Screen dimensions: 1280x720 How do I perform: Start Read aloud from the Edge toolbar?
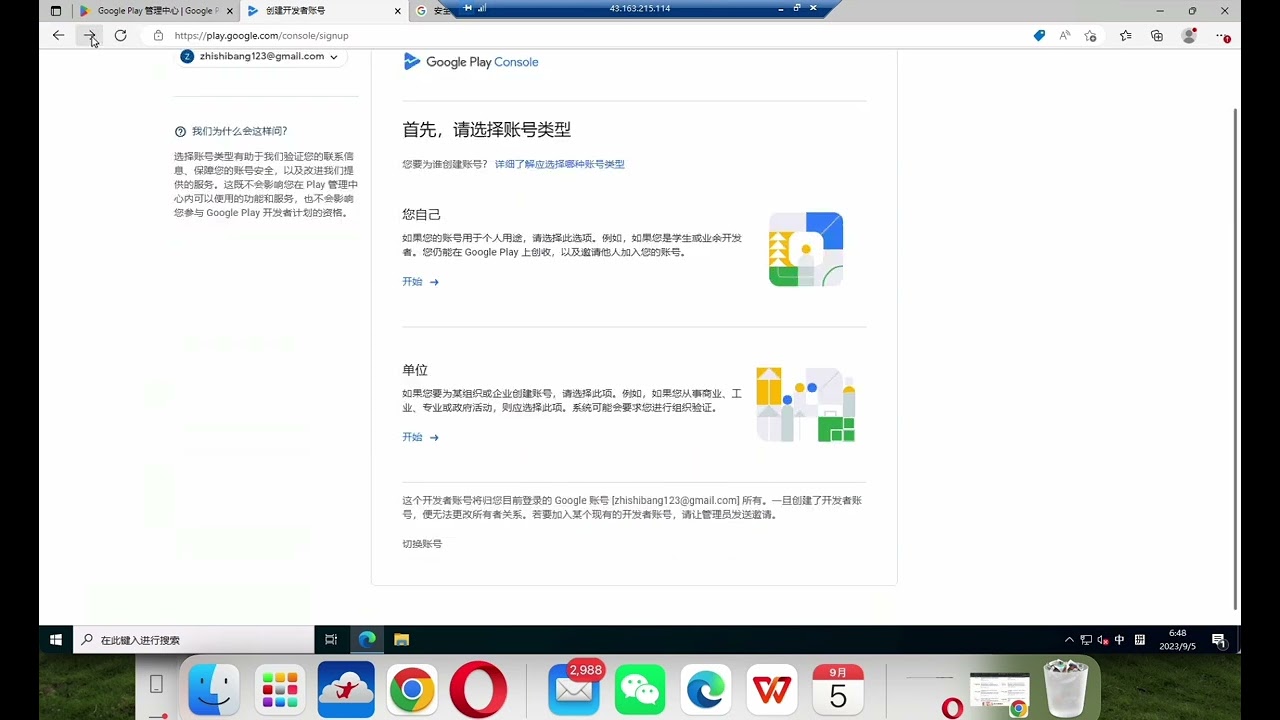[x=1064, y=35]
